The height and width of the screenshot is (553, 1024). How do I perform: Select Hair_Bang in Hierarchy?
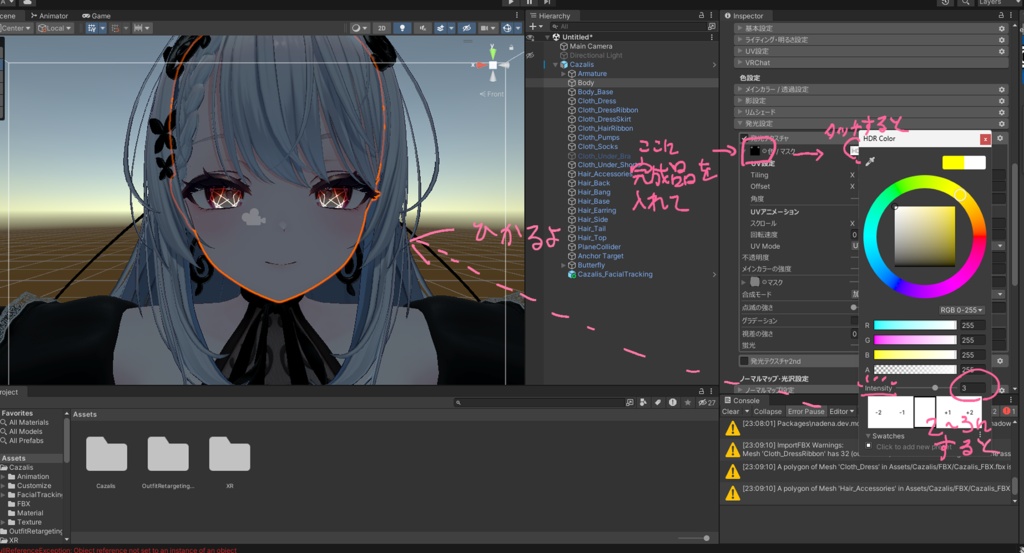click(594, 192)
